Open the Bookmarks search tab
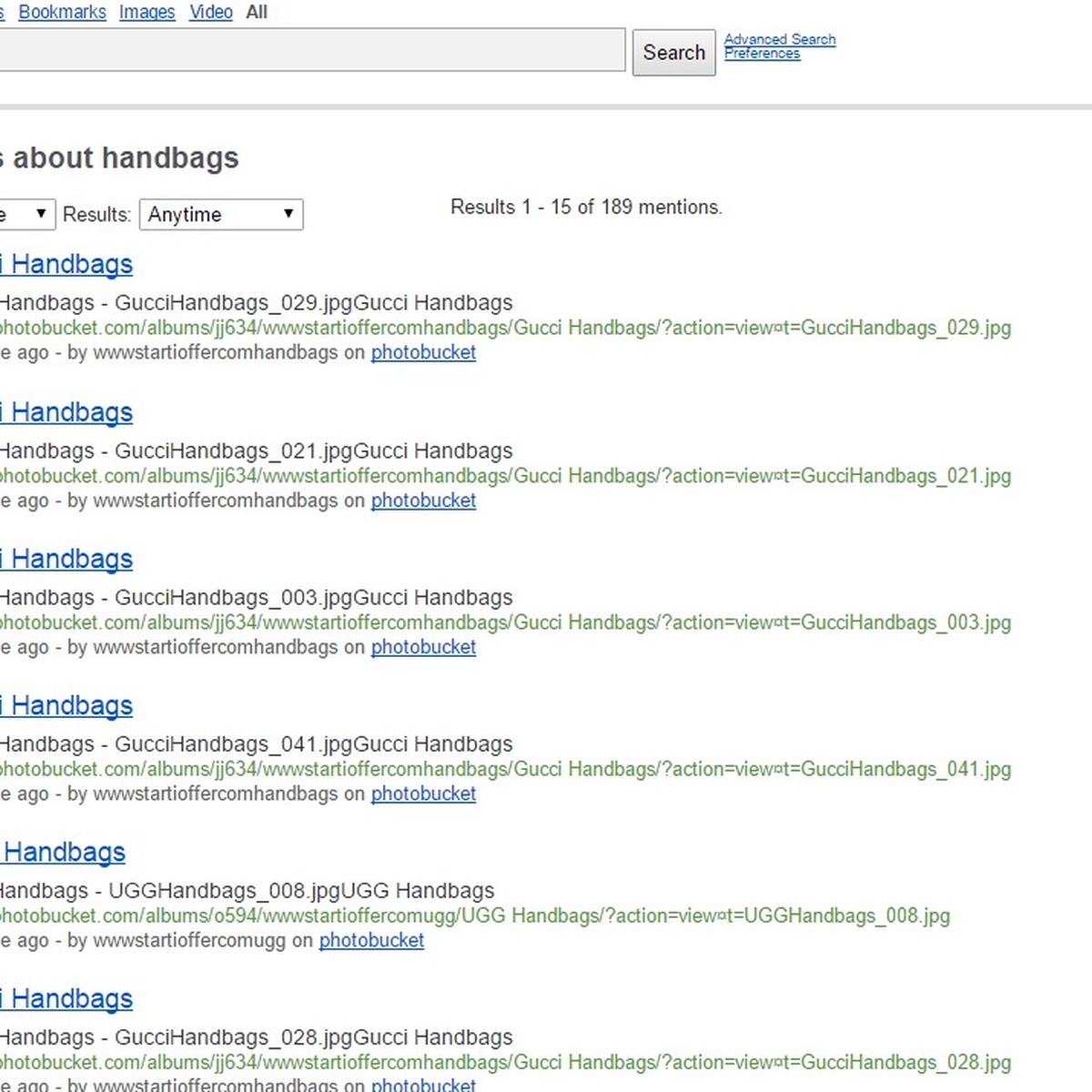This screenshot has width=1092, height=1092. coord(62,13)
